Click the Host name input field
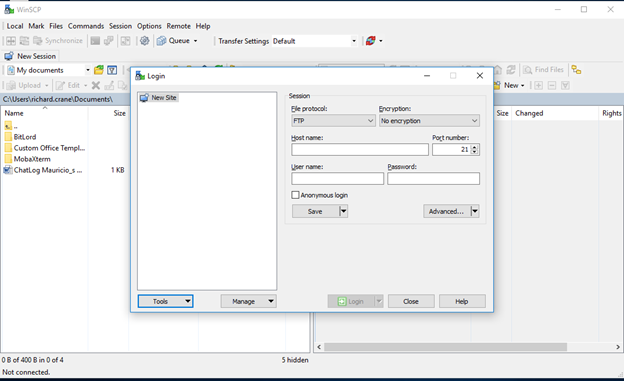The height and width of the screenshot is (381, 624). tap(360, 150)
